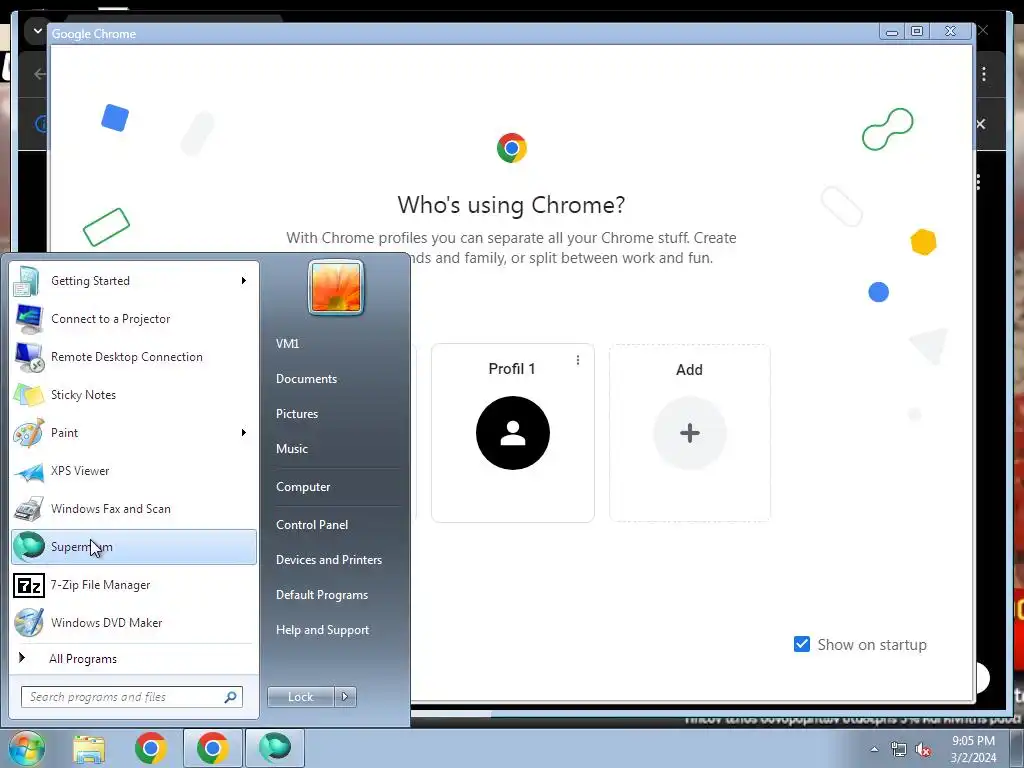
Task: Open Devices and Printers
Action: [x=328, y=560]
